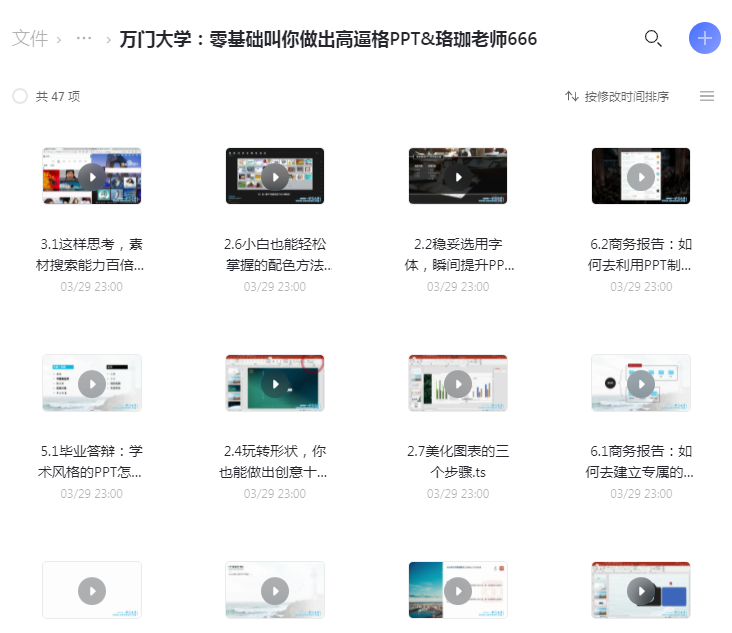Switch view using the list layout icon
The image size is (732, 633).
[707, 96]
